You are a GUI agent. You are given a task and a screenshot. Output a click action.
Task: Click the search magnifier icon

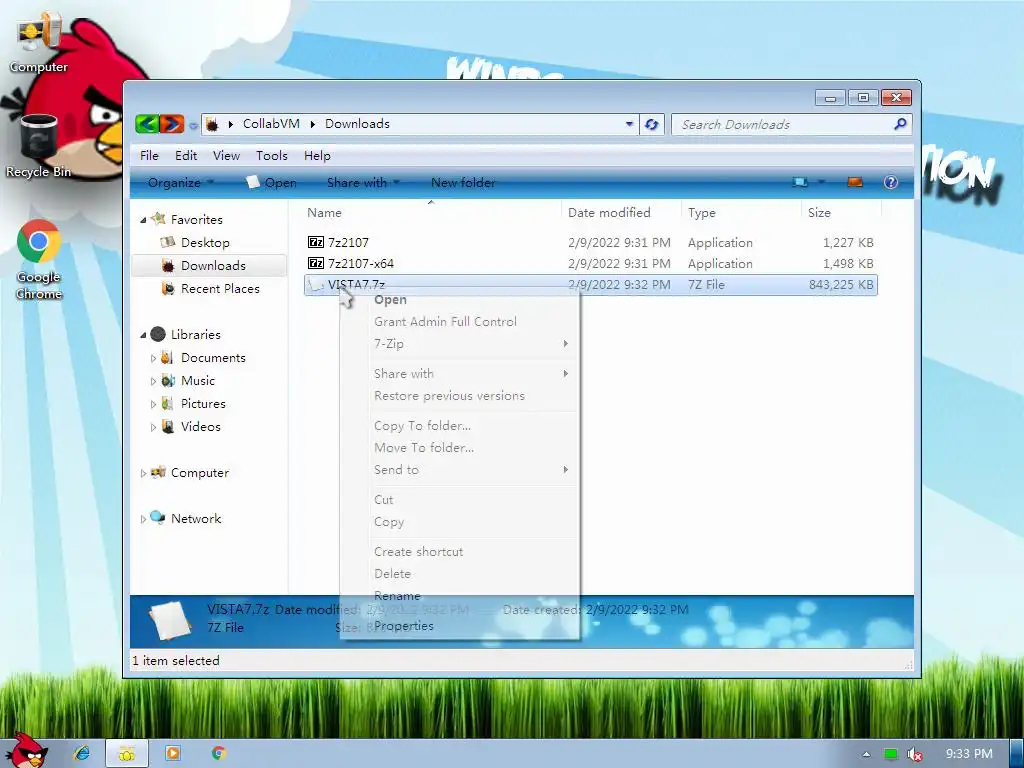pos(900,124)
